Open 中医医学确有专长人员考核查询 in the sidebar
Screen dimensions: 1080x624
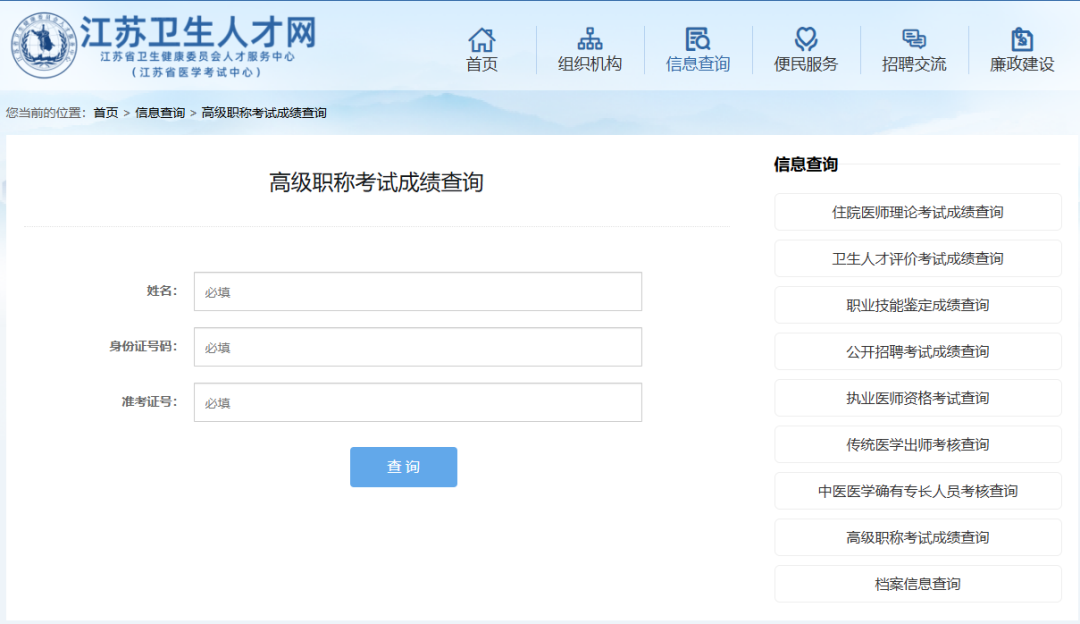(917, 491)
